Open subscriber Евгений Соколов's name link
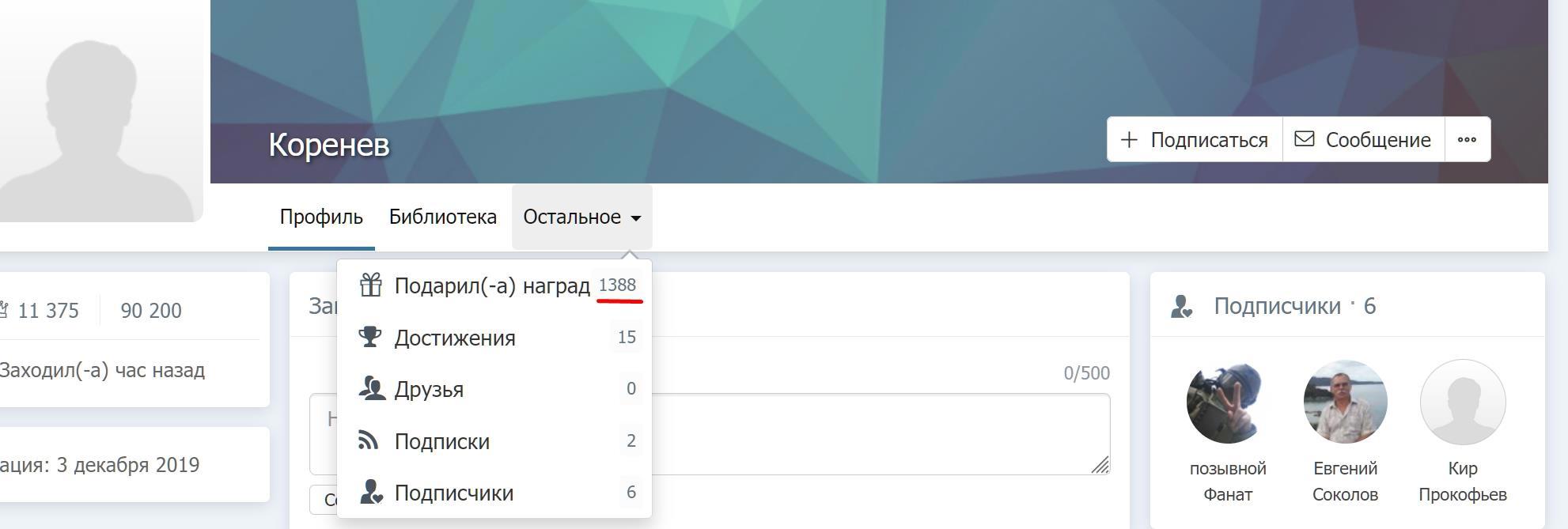The height and width of the screenshot is (529, 1568). click(1345, 482)
